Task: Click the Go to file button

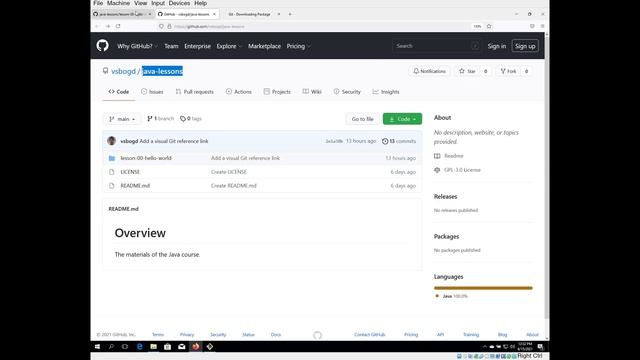Action: (x=362, y=119)
